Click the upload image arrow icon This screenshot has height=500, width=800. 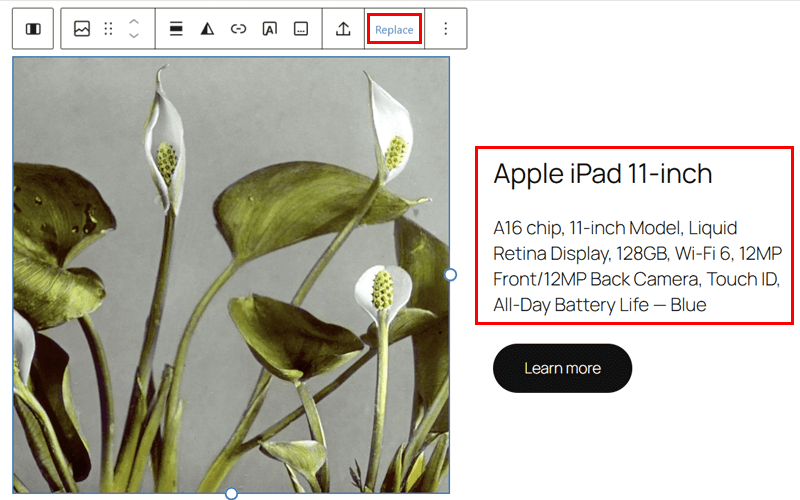click(343, 29)
